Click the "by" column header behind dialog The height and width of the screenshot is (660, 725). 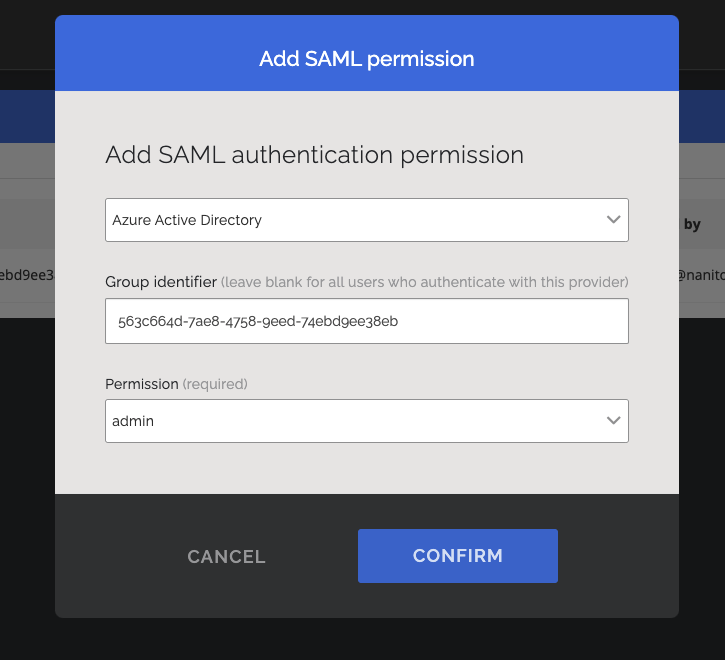pyautogui.click(x=692, y=224)
